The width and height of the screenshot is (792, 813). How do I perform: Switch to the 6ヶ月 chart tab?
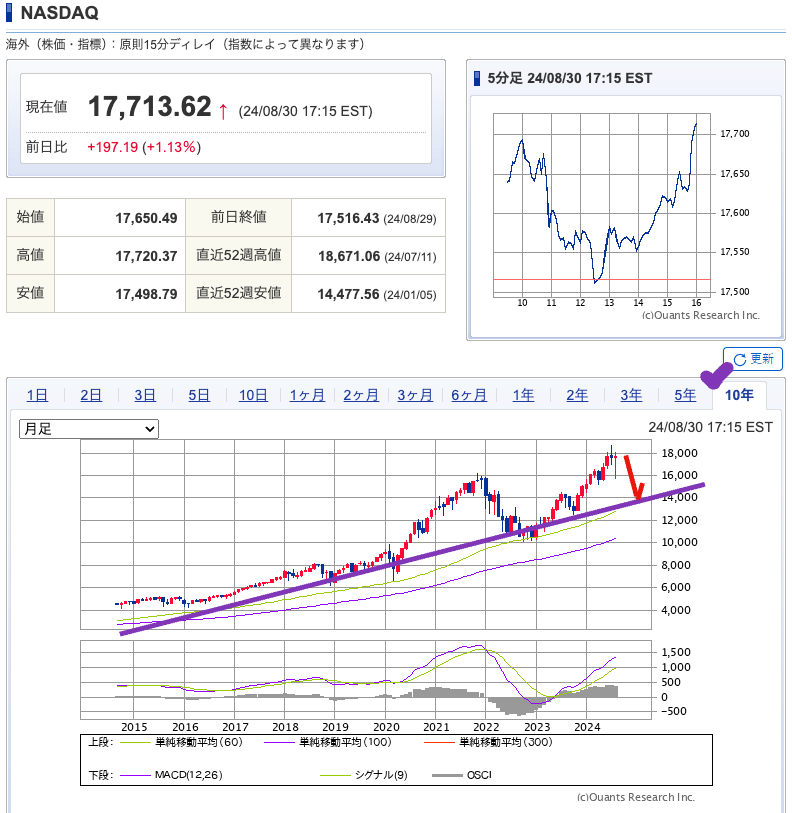(469, 395)
